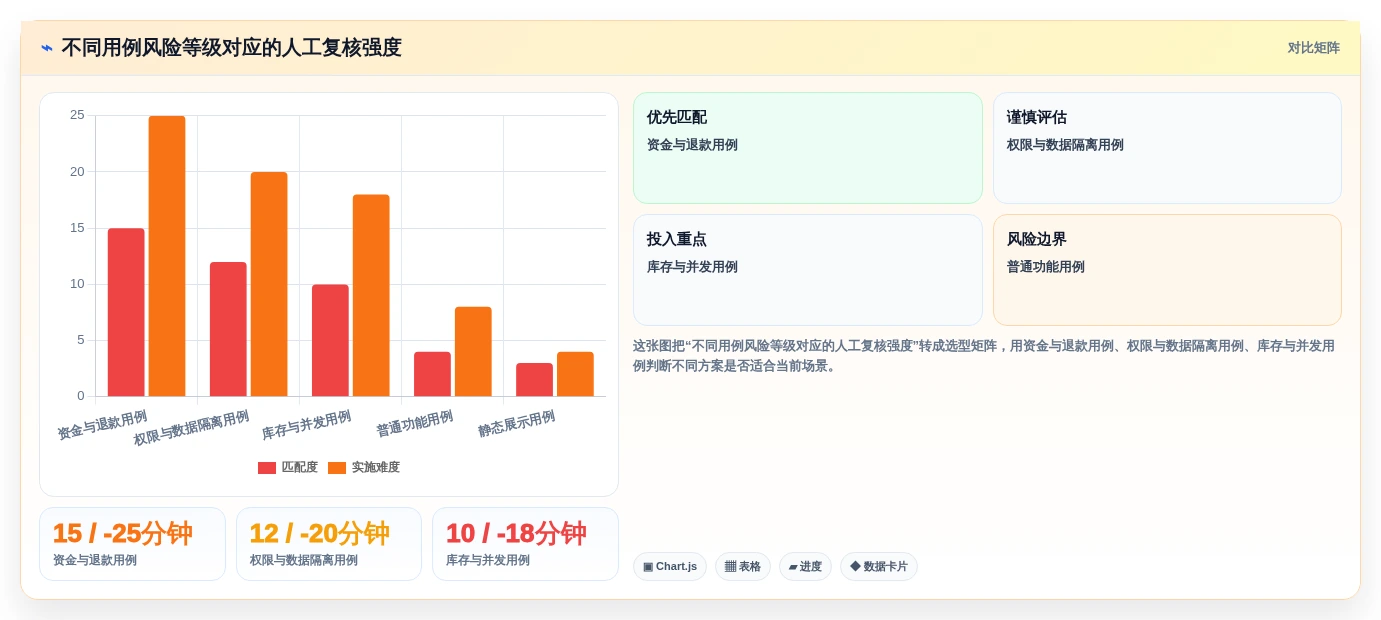The image size is (1381, 620).
Task: Click the 普通功能用例 x-axis label
Action: pyautogui.click(x=414, y=423)
